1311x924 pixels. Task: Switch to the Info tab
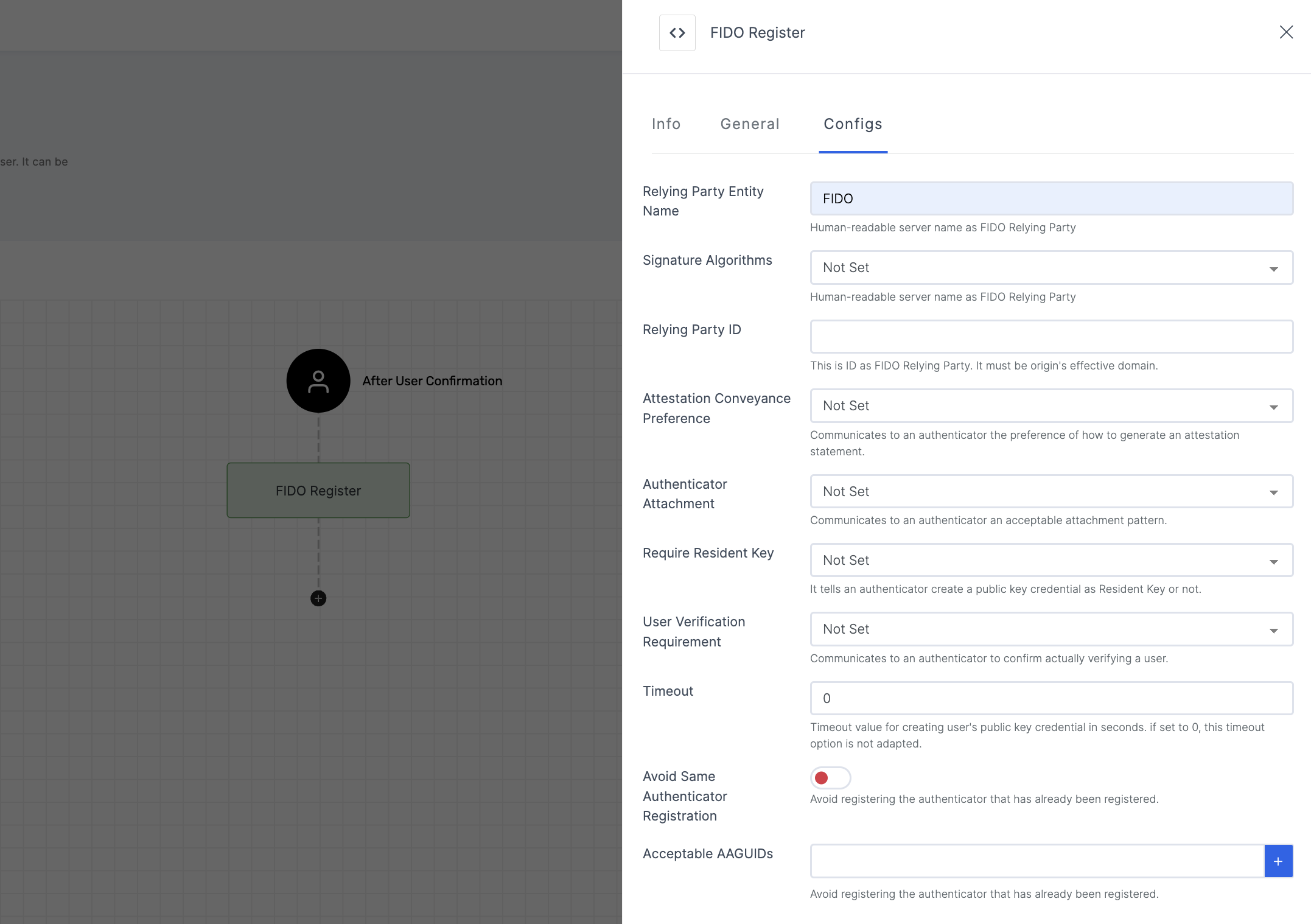[666, 124]
